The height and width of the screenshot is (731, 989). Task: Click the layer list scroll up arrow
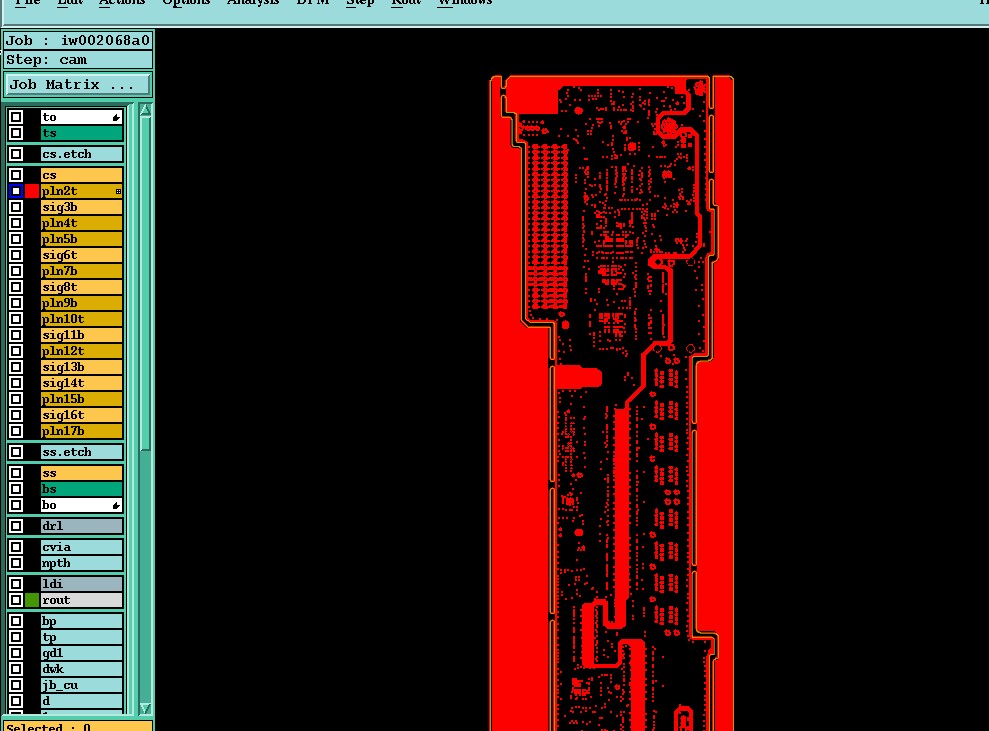click(145, 110)
